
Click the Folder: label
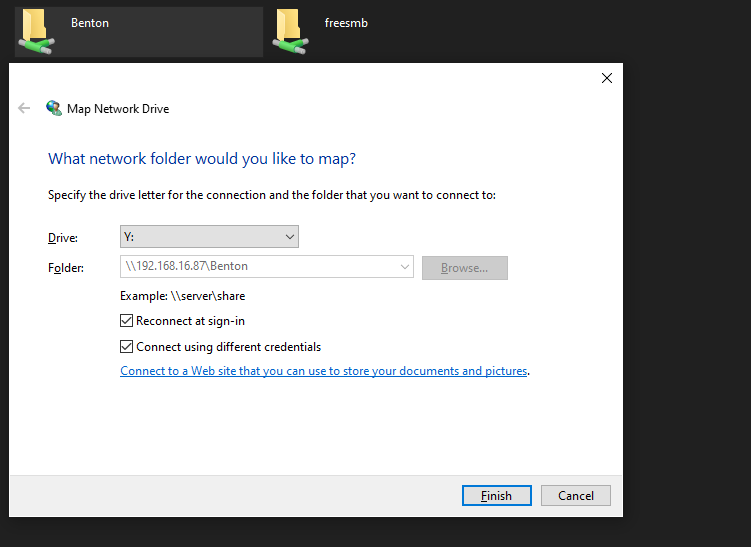click(66, 268)
